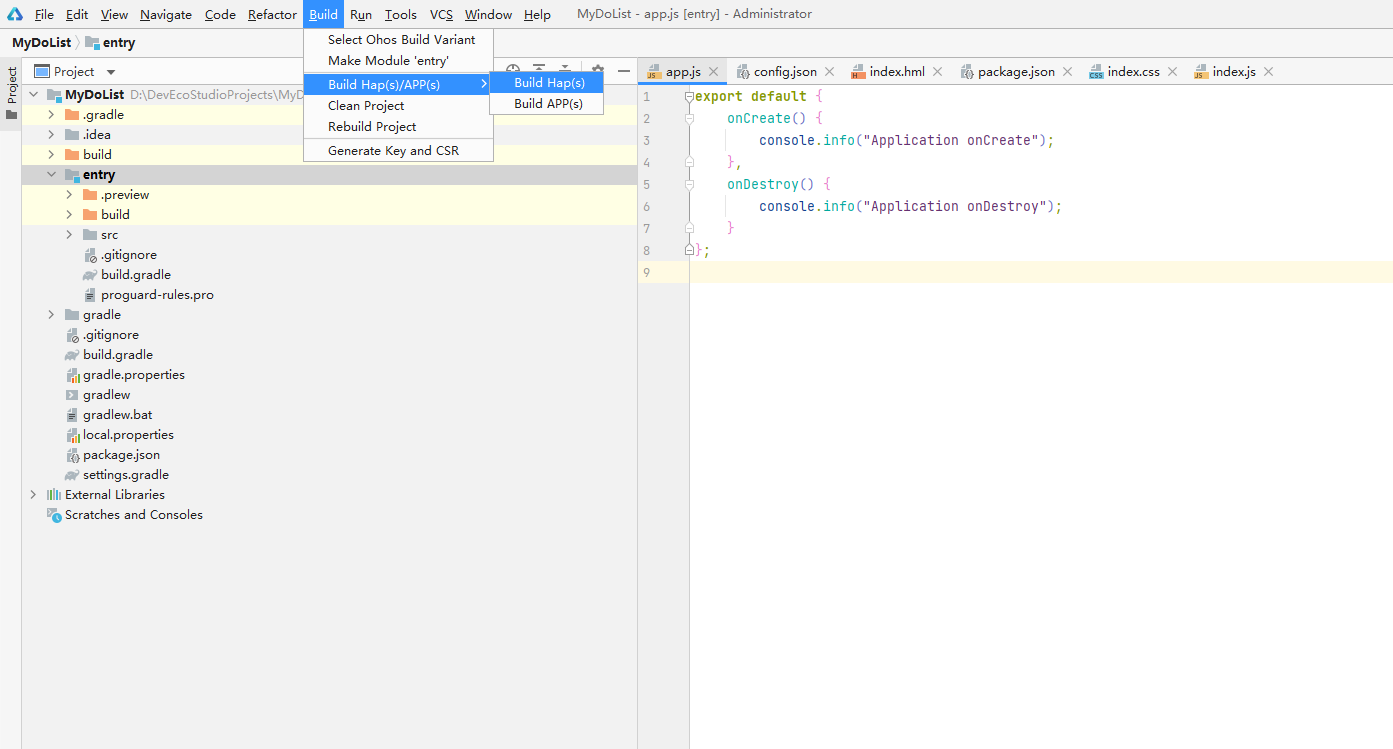
Task: Place cursor on empty line 9
Action: (x=1041, y=272)
